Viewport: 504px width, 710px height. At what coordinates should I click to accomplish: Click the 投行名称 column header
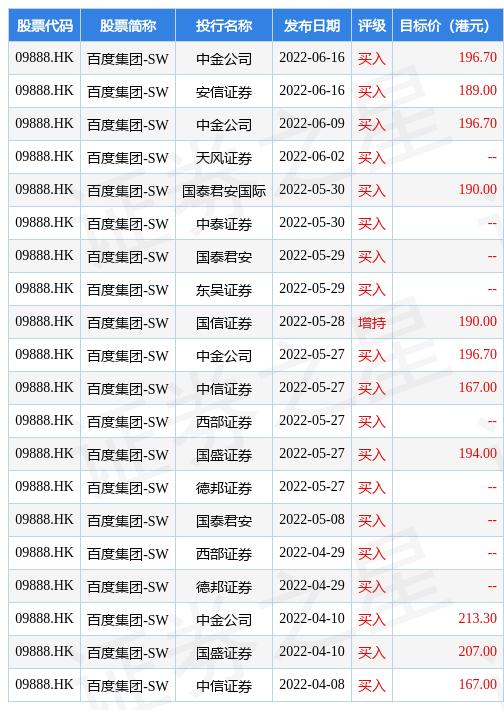click(224, 25)
